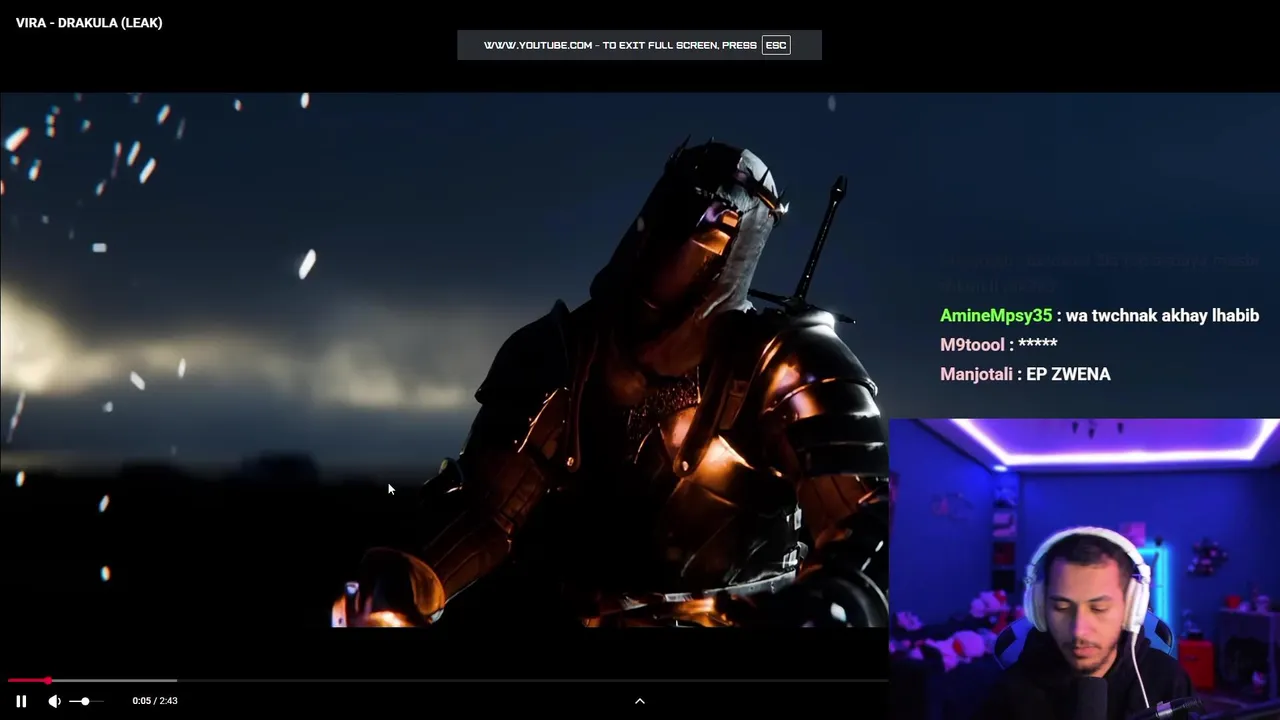Adjust the volume slider knob
The height and width of the screenshot is (720, 1280).
85,701
